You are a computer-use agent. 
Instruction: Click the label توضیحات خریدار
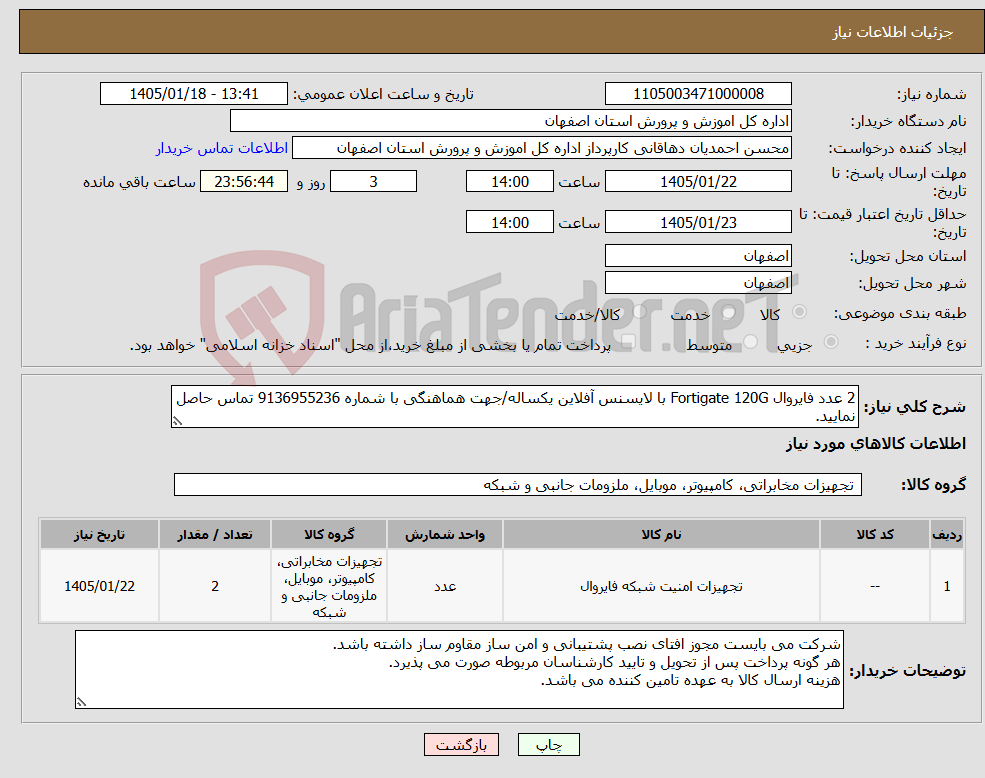908,671
